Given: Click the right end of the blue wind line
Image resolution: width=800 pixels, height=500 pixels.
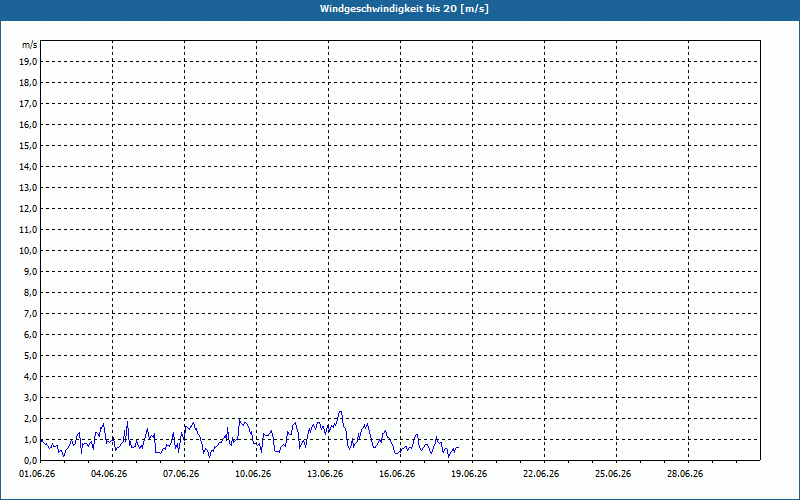Looking at the screenshot, I should pyautogui.click(x=458, y=447).
